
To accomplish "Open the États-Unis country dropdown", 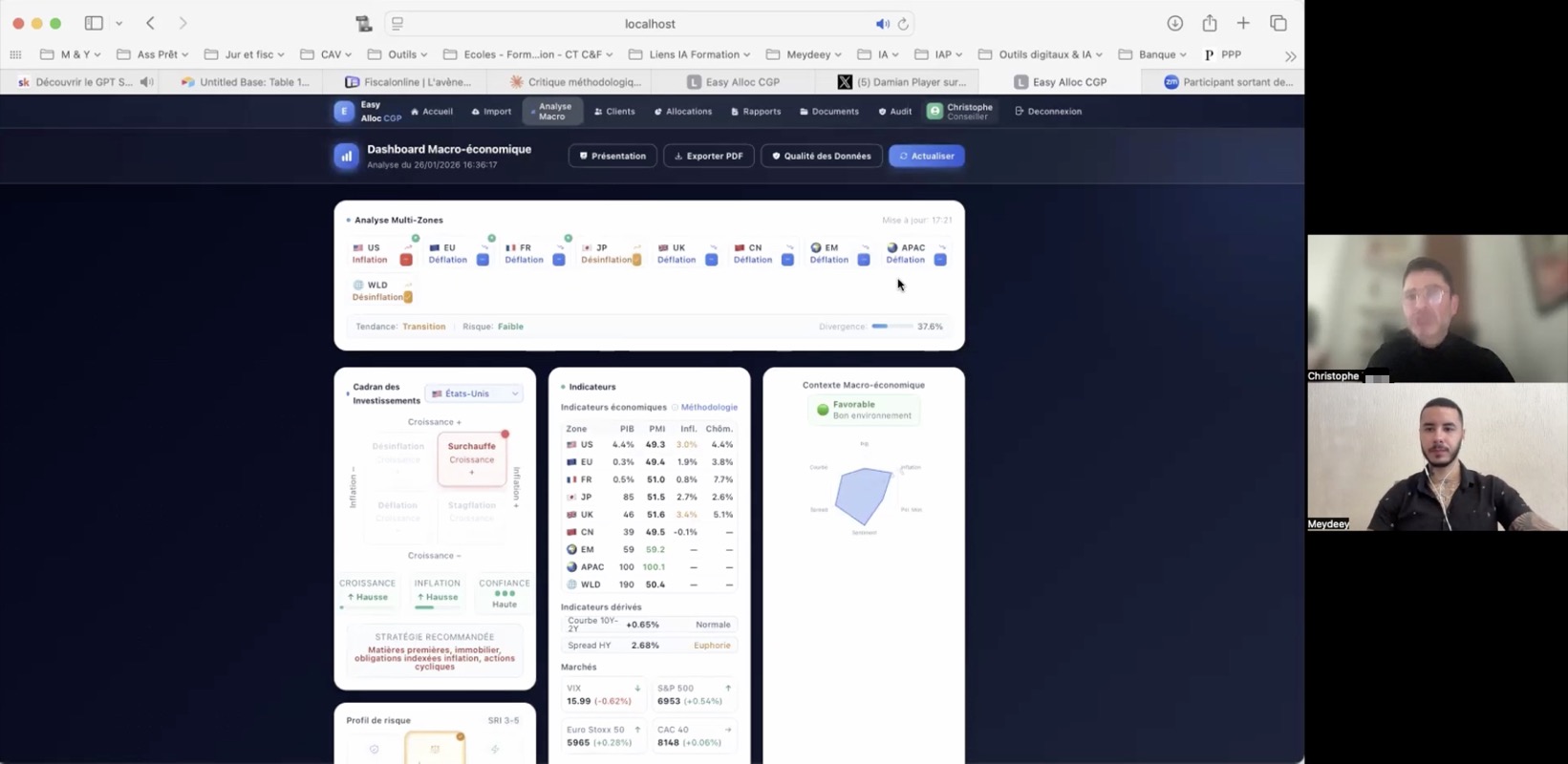I will (474, 393).
